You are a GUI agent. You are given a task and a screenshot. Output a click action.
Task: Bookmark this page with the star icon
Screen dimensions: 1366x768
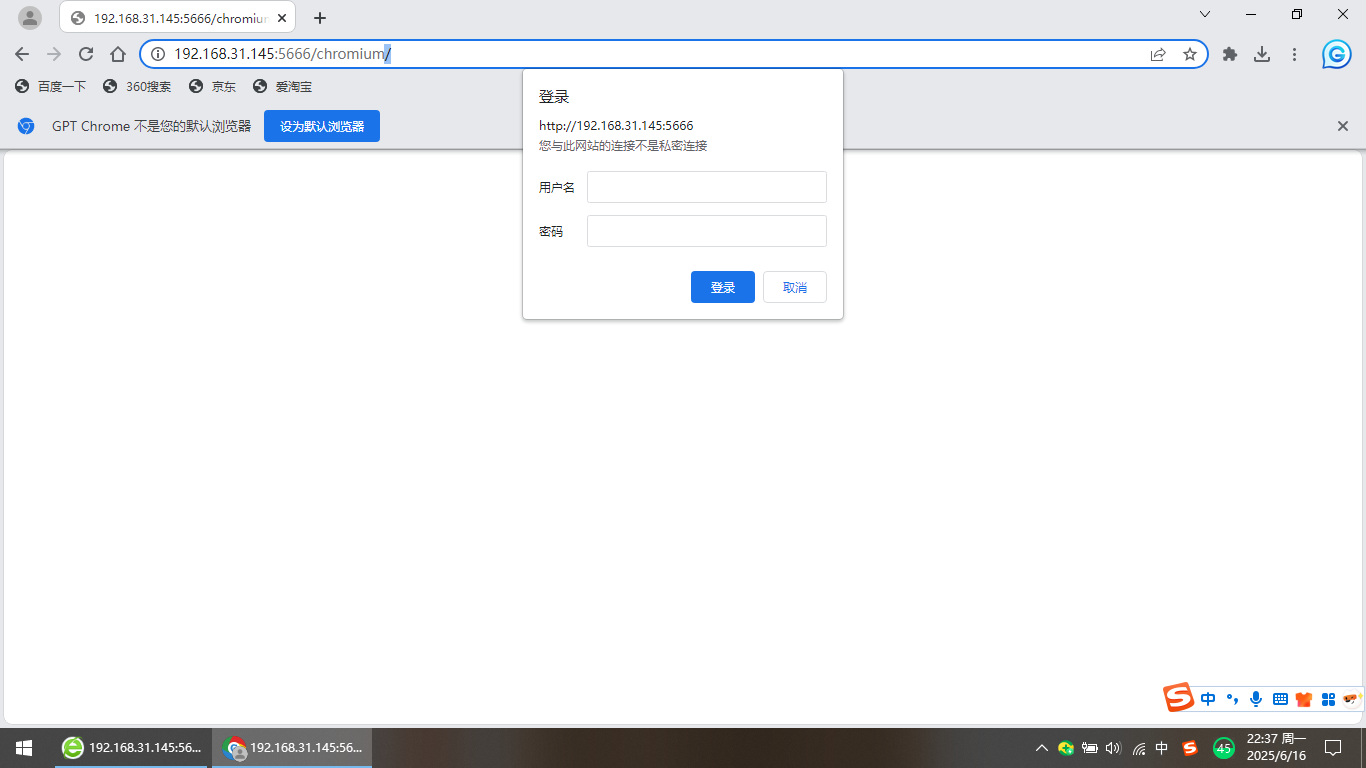tap(1190, 54)
